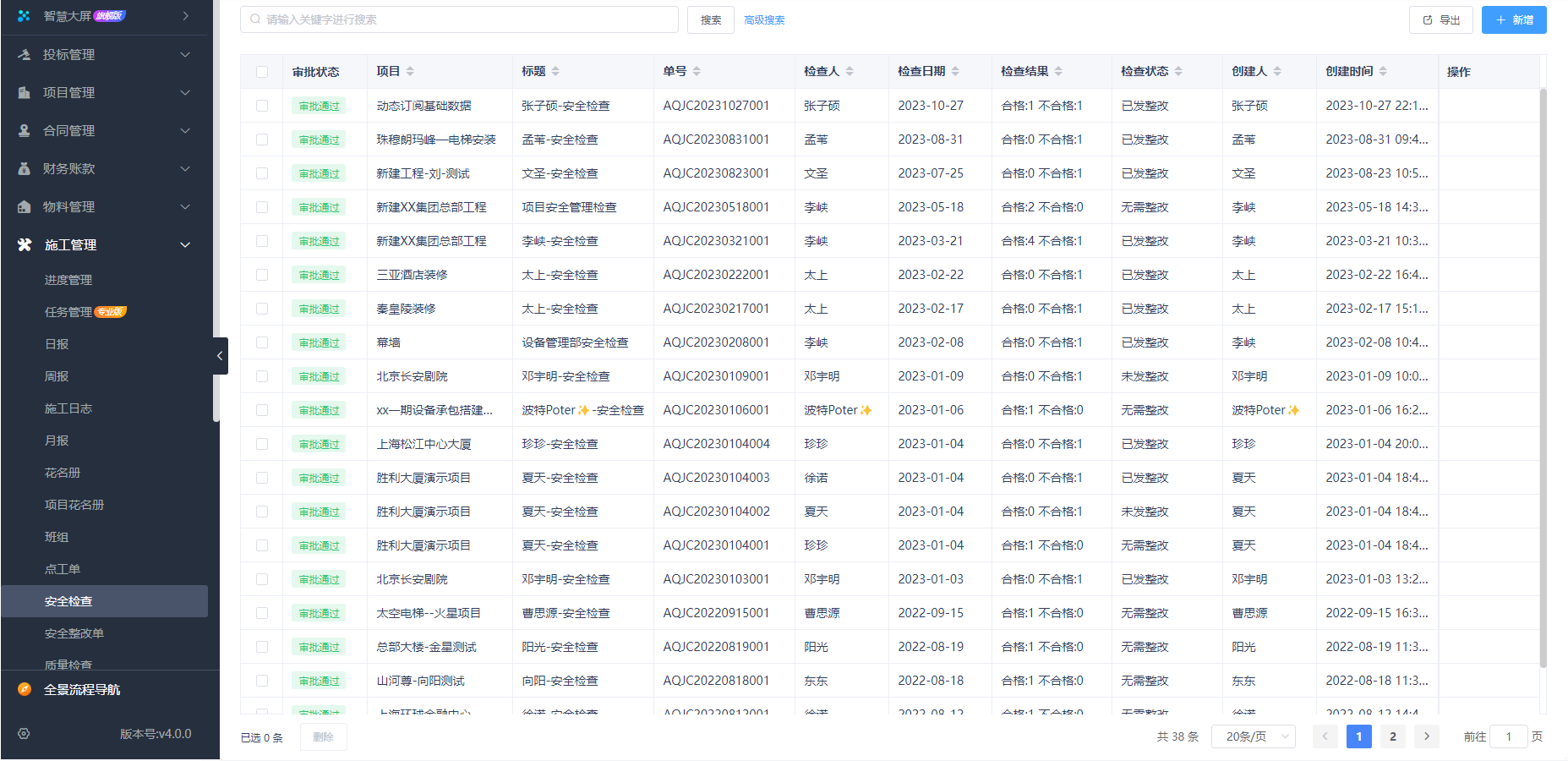Check the row for 动态订阅基础数据
The height and width of the screenshot is (761, 1568).
pos(262,106)
